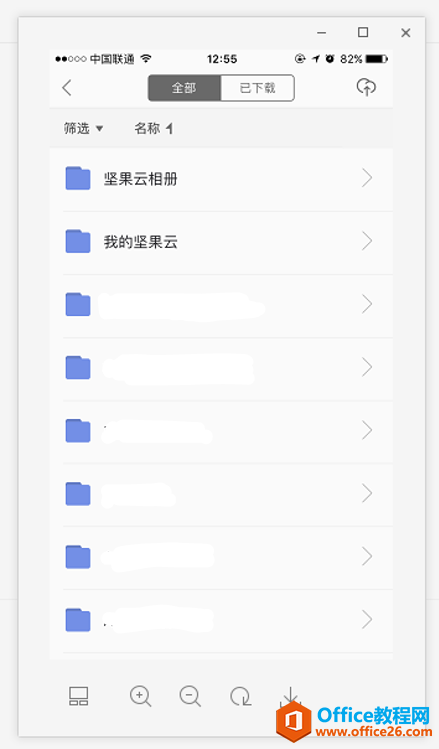Click the zoom in magnifier icon
This screenshot has width=439, height=749.
point(140,696)
